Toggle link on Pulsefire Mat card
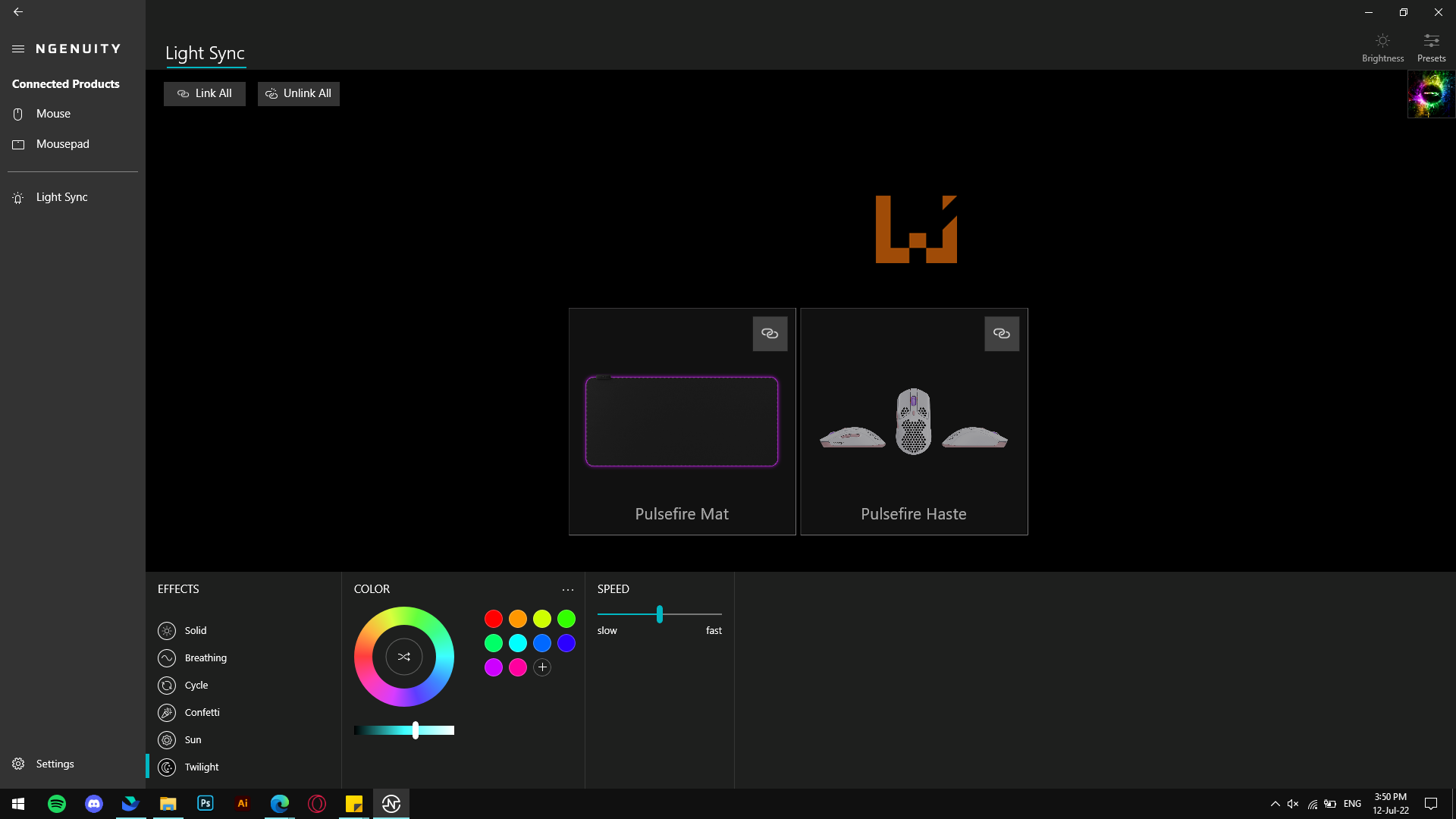Screen dimensions: 1456x819 pyautogui.click(x=770, y=334)
